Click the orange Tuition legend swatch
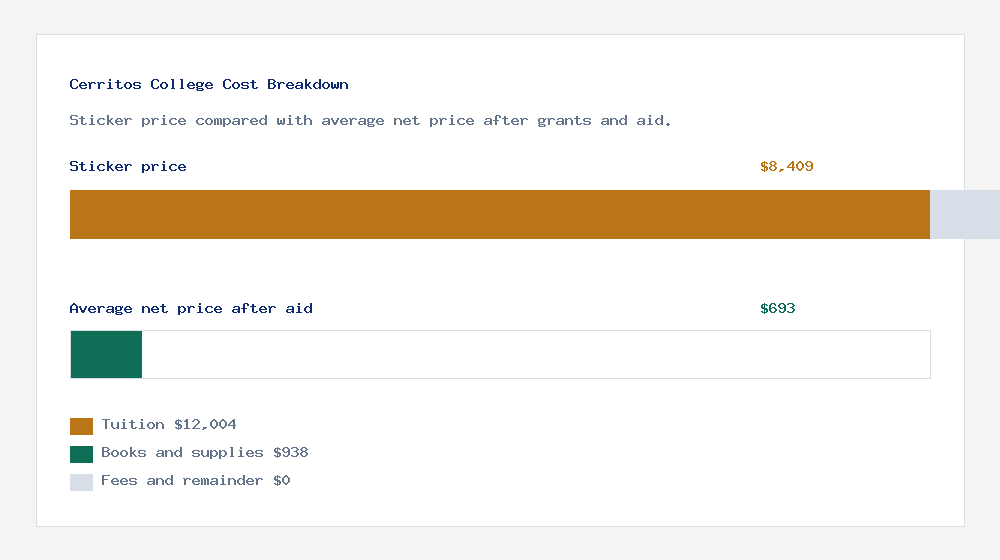 click(x=81, y=426)
